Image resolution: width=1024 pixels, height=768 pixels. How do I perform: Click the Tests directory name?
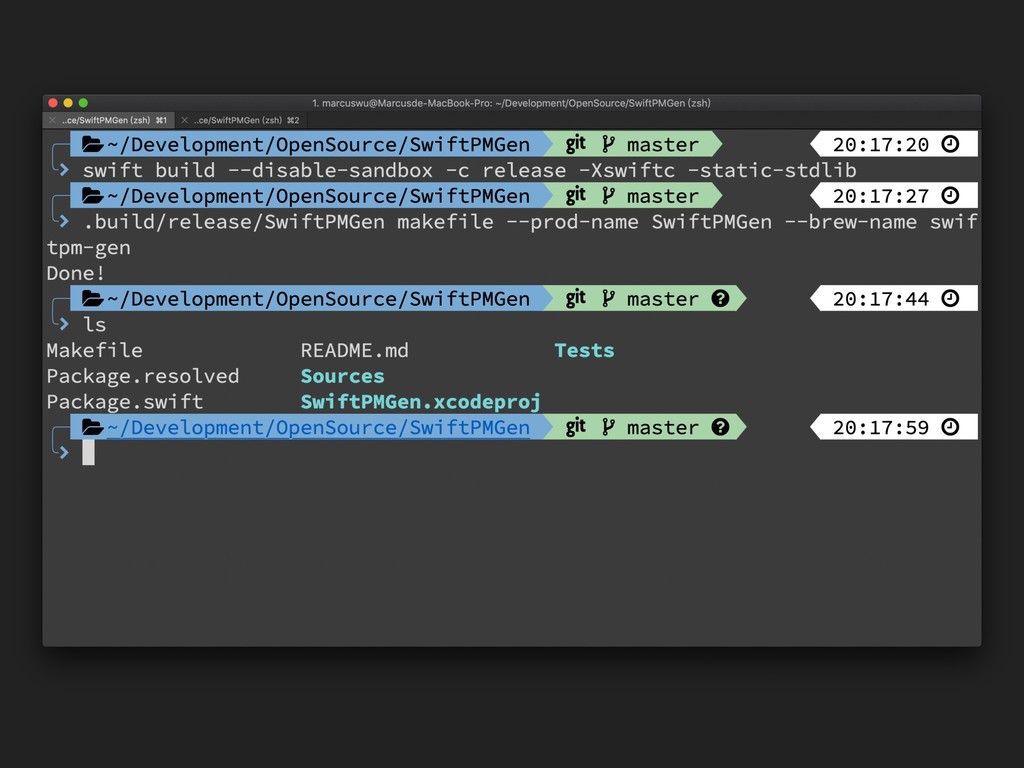pyautogui.click(x=584, y=350)
